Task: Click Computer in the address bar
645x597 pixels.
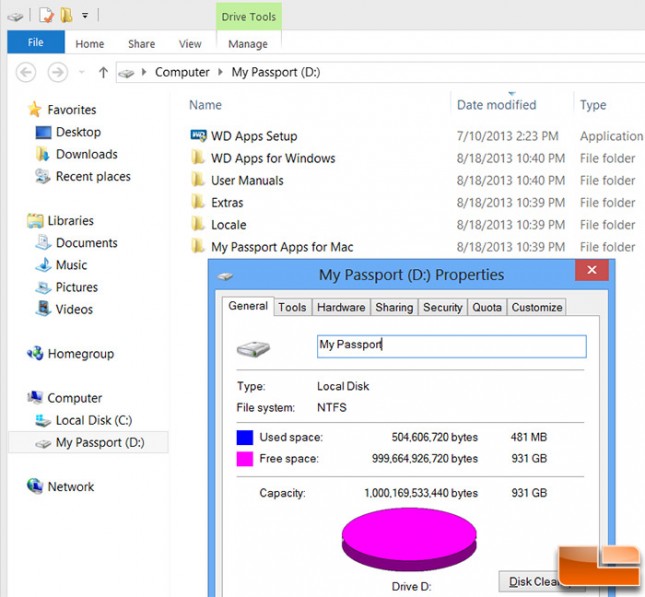Action: (182, 72)
